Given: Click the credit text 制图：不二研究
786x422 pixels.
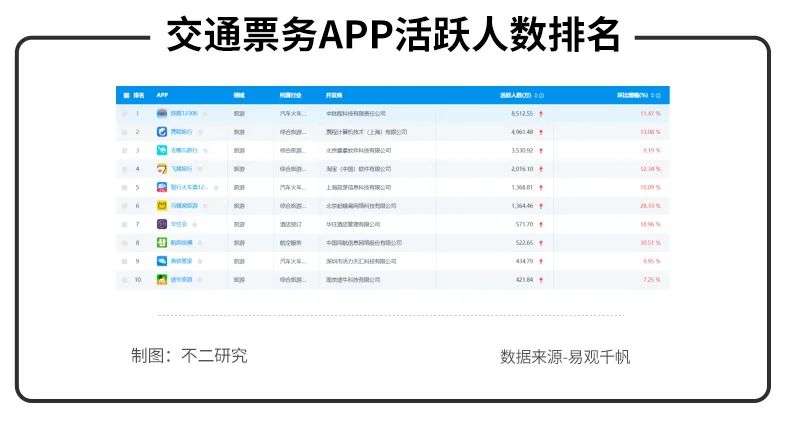Looking at the screenshot, I should coord(189,355).
